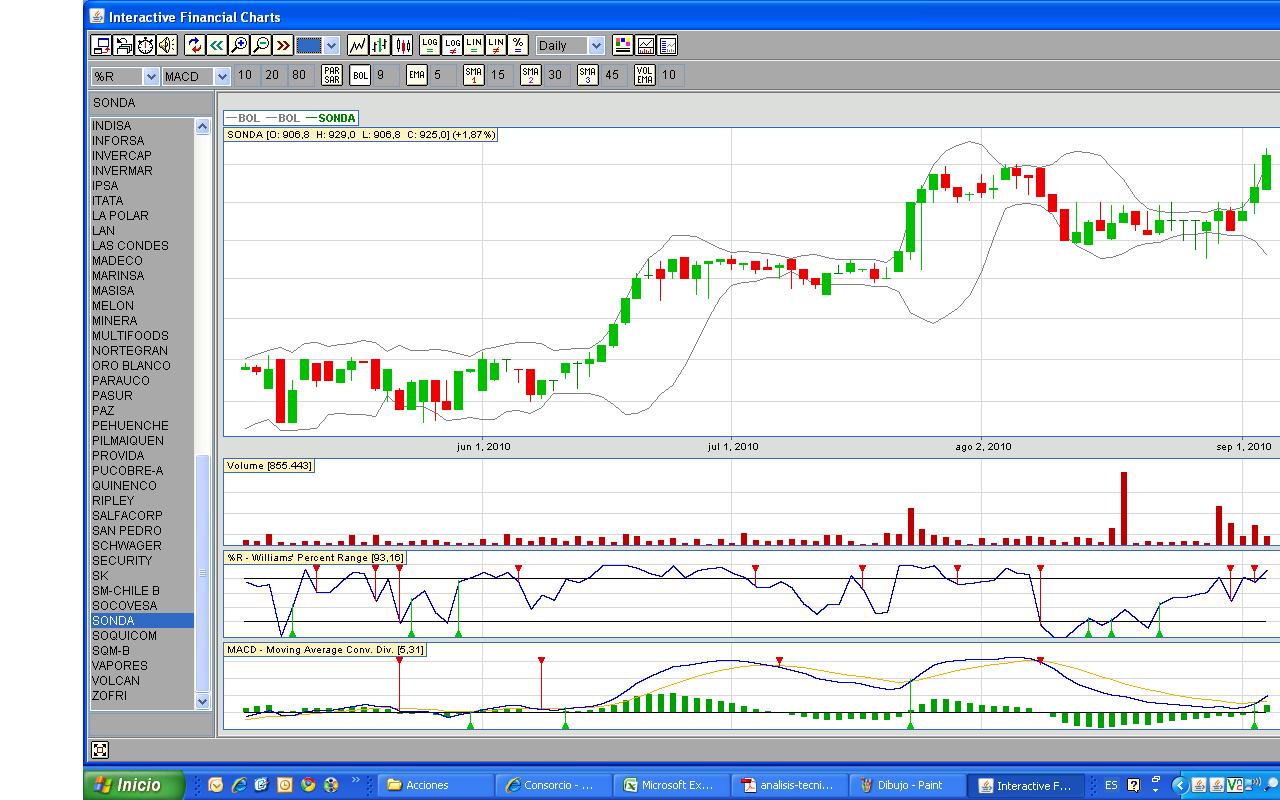Toggle LOG not-equal scale mode
The height and width of the screenshot is (800, 1280).
pos(452,45)
